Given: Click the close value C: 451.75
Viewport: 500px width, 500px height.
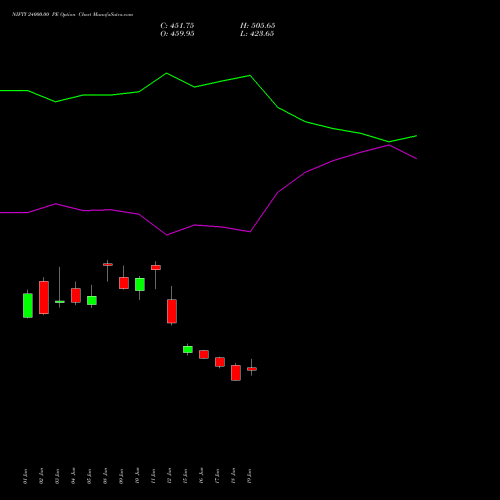Looking at the screenshot, I should pyautogui.click(x=177, y=26).
